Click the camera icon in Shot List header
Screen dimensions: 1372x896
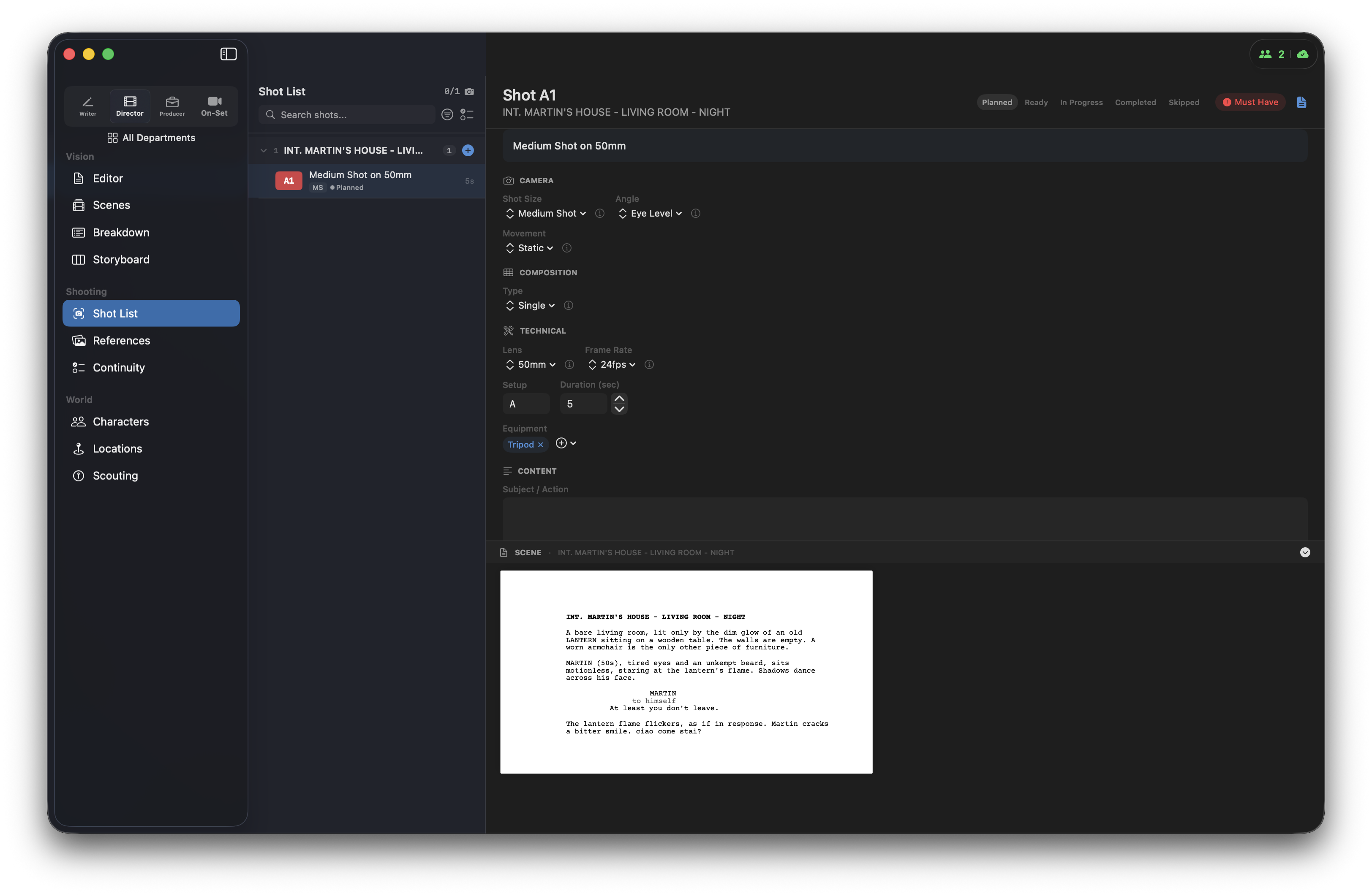(x=469, y=92)
